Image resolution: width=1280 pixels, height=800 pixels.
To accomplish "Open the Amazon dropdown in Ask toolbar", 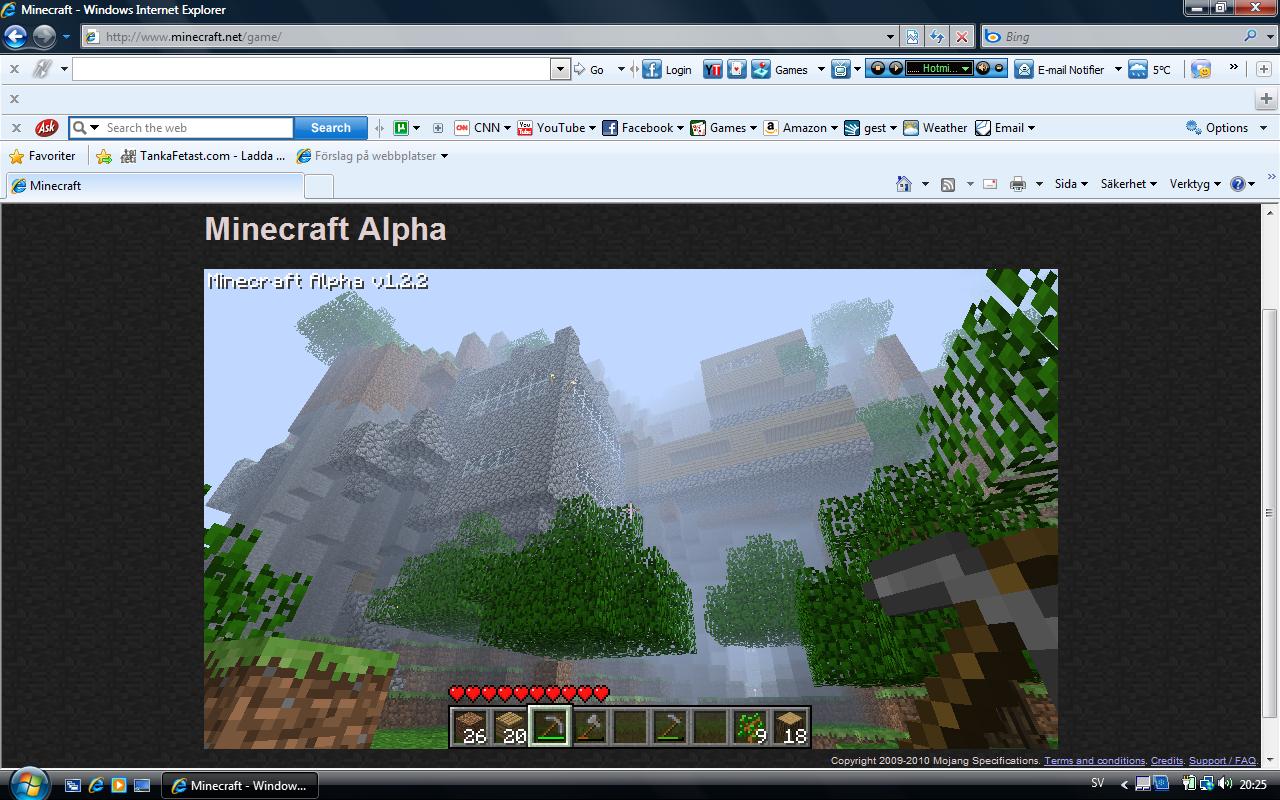I will click(x=833, y=128).
